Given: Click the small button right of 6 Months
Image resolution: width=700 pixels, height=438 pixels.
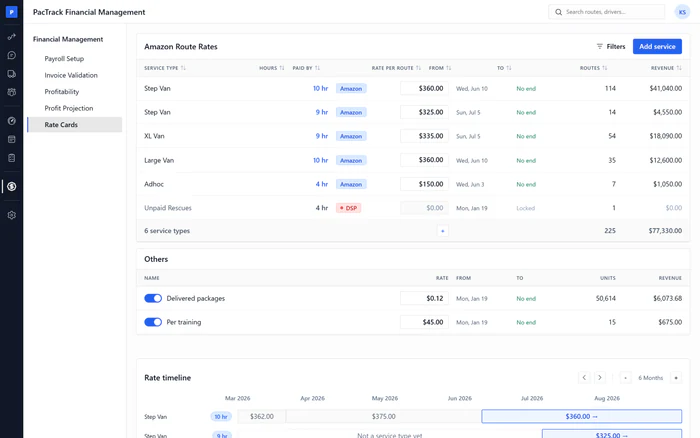Looking at the screenshot, I should point(676,378).
